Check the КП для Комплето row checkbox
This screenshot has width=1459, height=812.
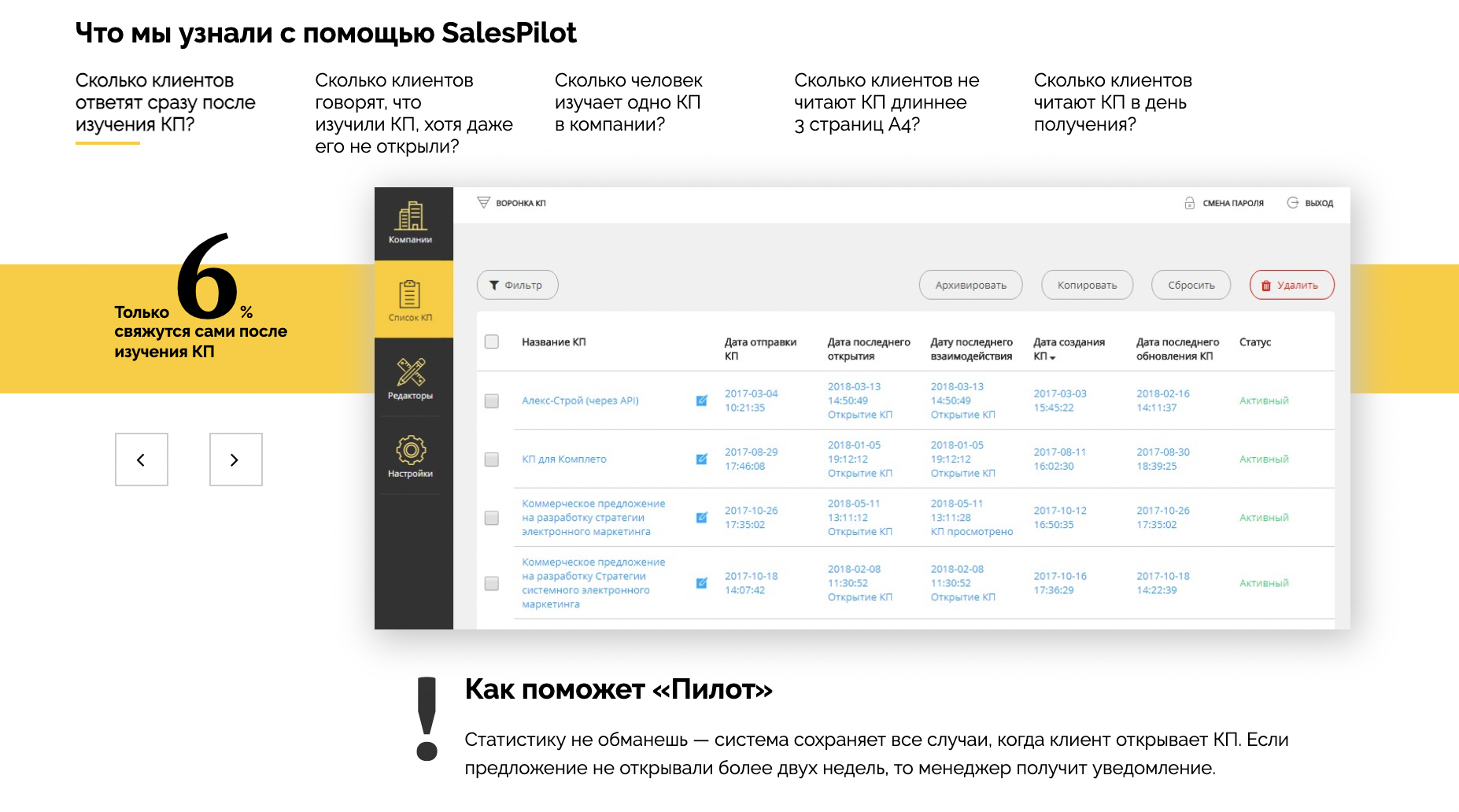coord(492,460)
